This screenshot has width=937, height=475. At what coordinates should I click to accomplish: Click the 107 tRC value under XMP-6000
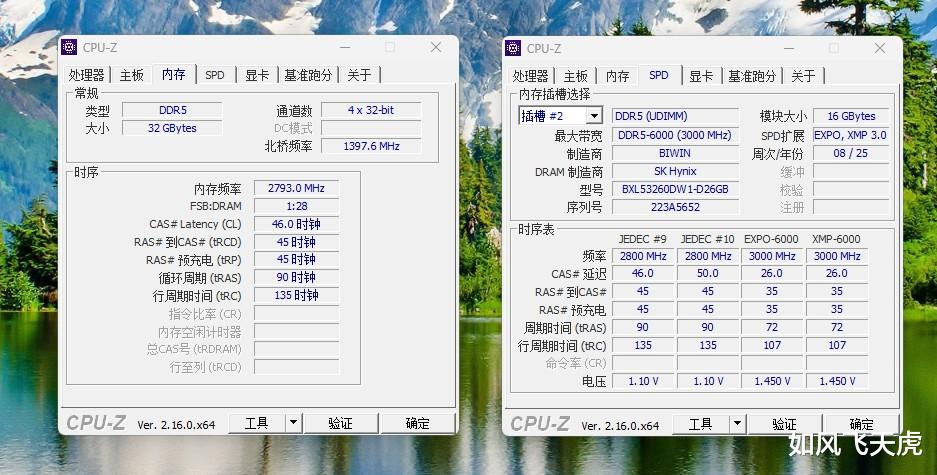(837, 345)
